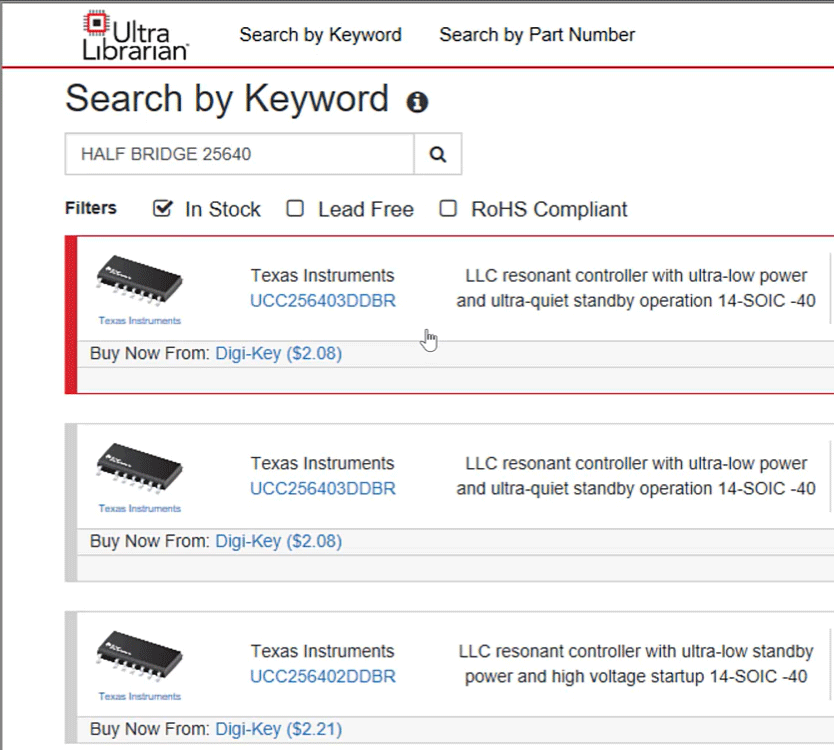Enable the Lead Free filter

point(295,209)
